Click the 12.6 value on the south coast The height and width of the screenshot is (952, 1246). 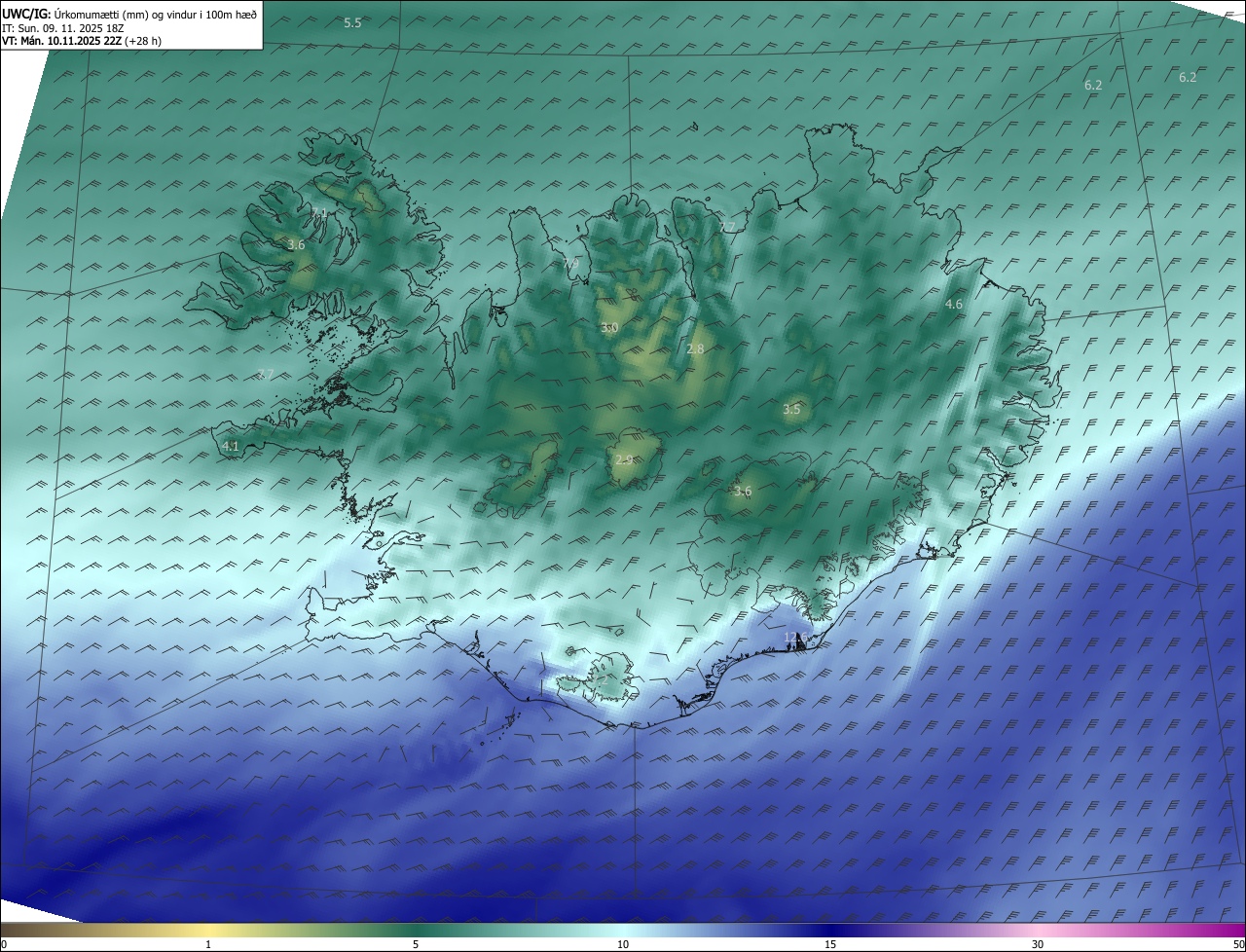click(795, 638)
